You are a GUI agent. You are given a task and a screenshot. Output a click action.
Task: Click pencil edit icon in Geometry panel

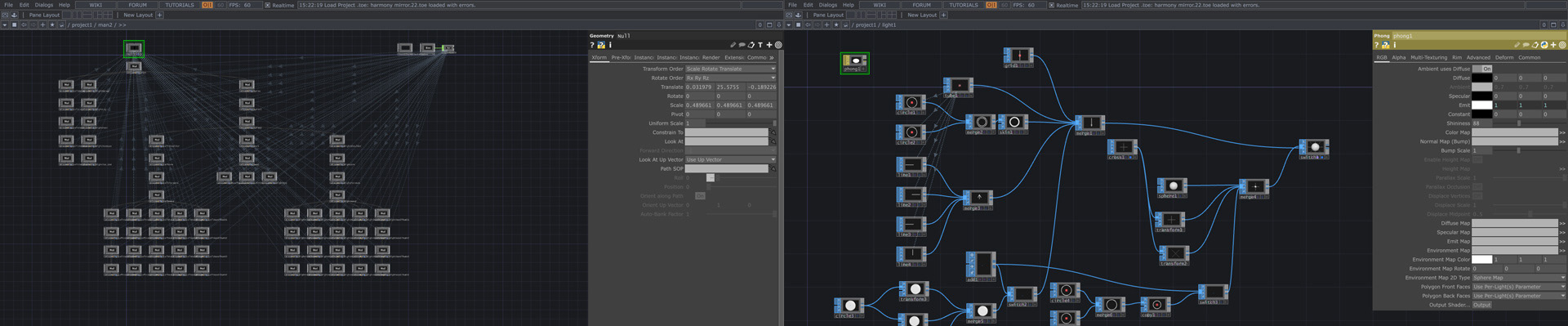(x=733, y=46)
